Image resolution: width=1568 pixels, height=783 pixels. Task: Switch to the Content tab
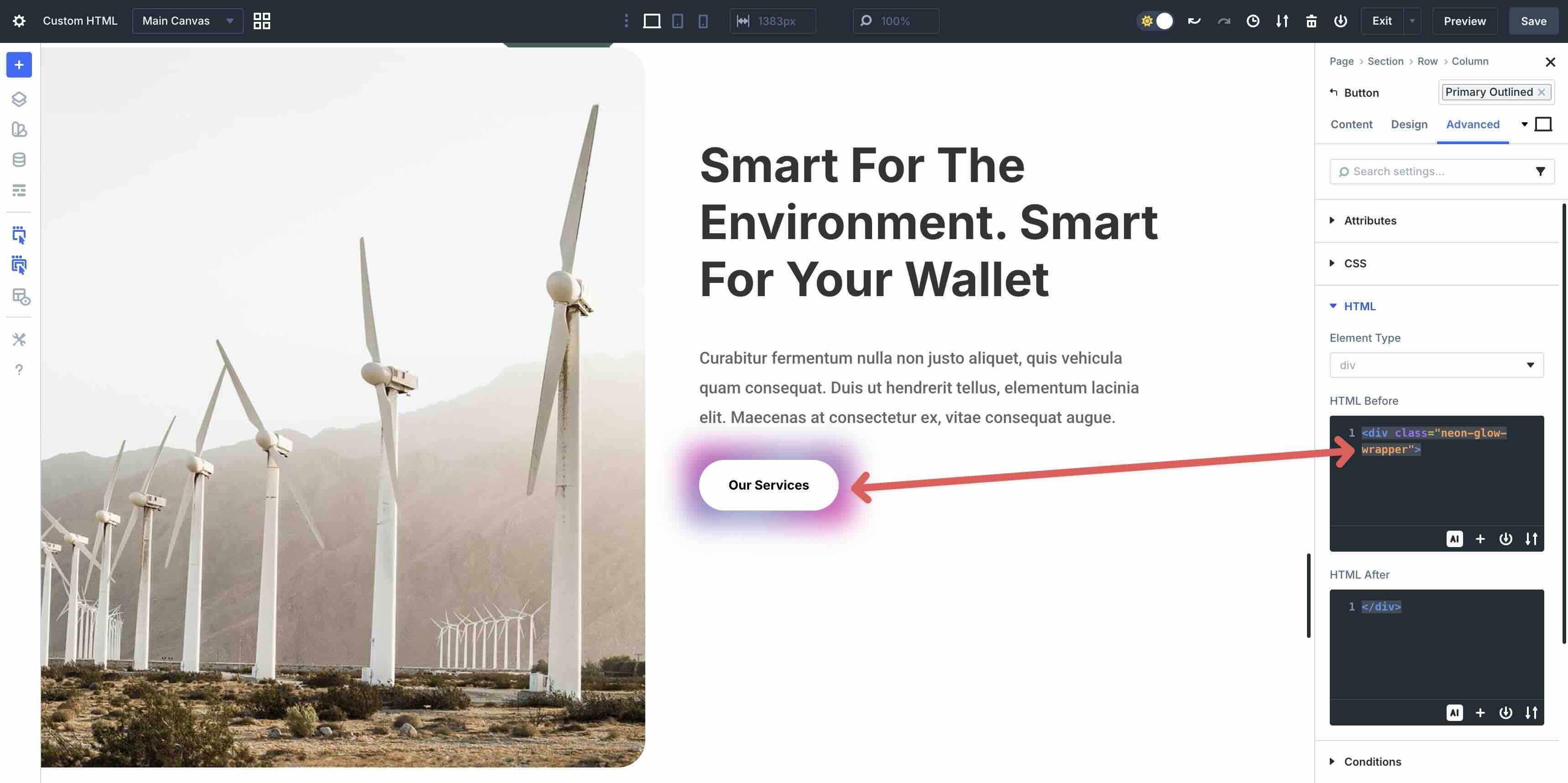pyautogui.click(x=1351, y=124)
